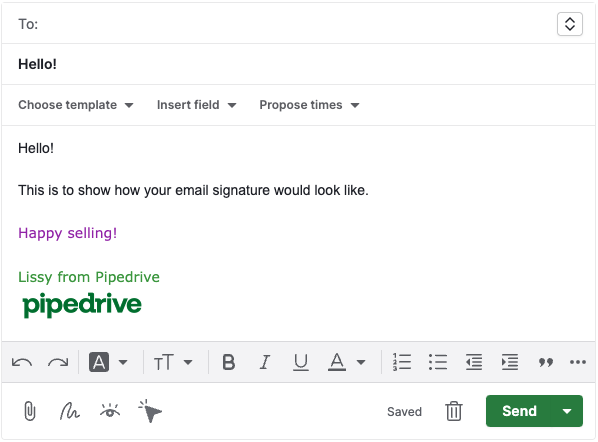Open the Choose template dropdown
Image resolution: width=598 pixels, height=442 pixels.
click(76, 105)
